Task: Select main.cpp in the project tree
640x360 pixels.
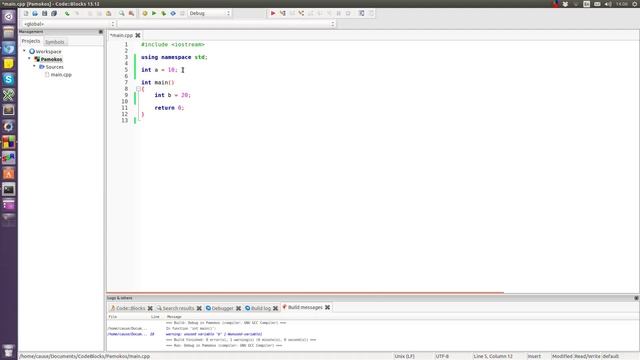Action: pyautogui.click(x=61, y=75)
